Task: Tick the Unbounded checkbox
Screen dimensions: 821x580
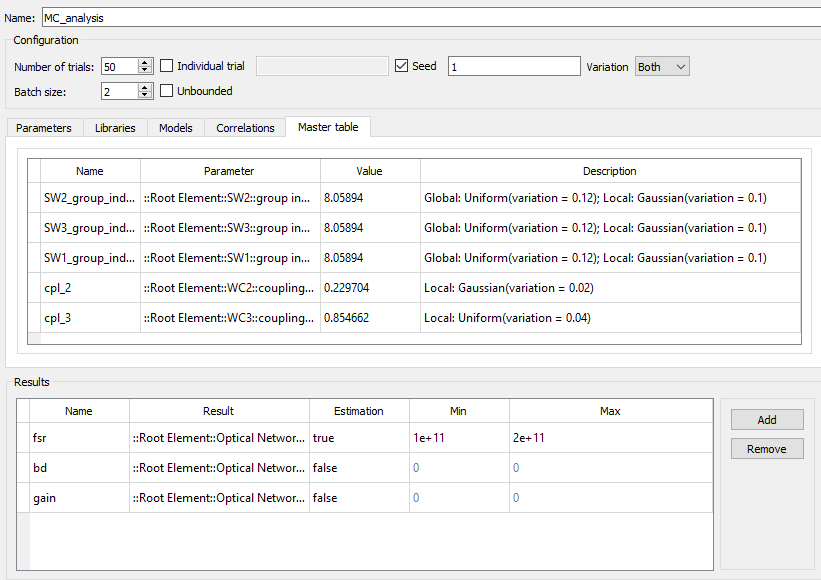Action: [x=167, y=91]
